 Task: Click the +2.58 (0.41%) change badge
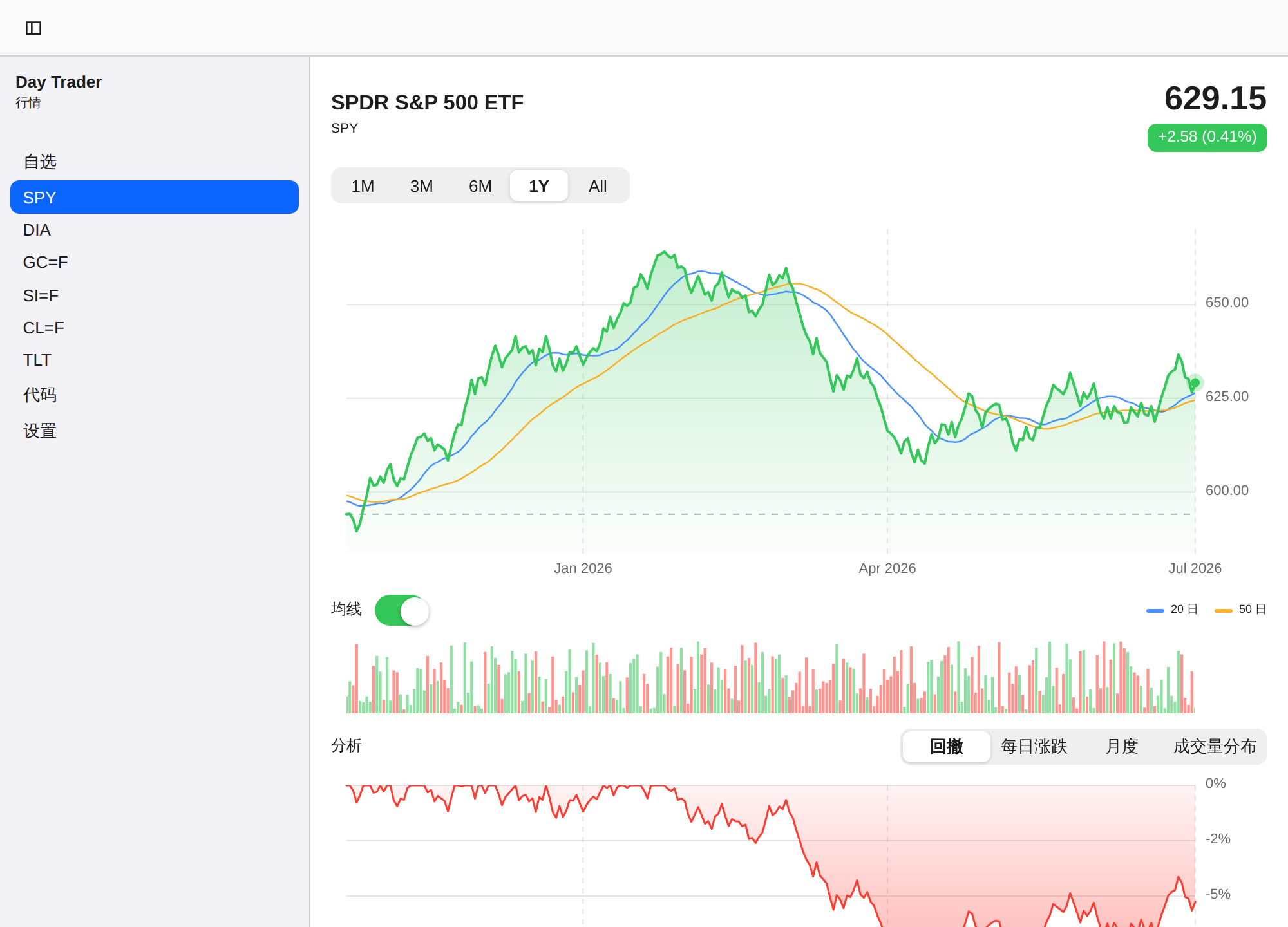pos(1207,137)
